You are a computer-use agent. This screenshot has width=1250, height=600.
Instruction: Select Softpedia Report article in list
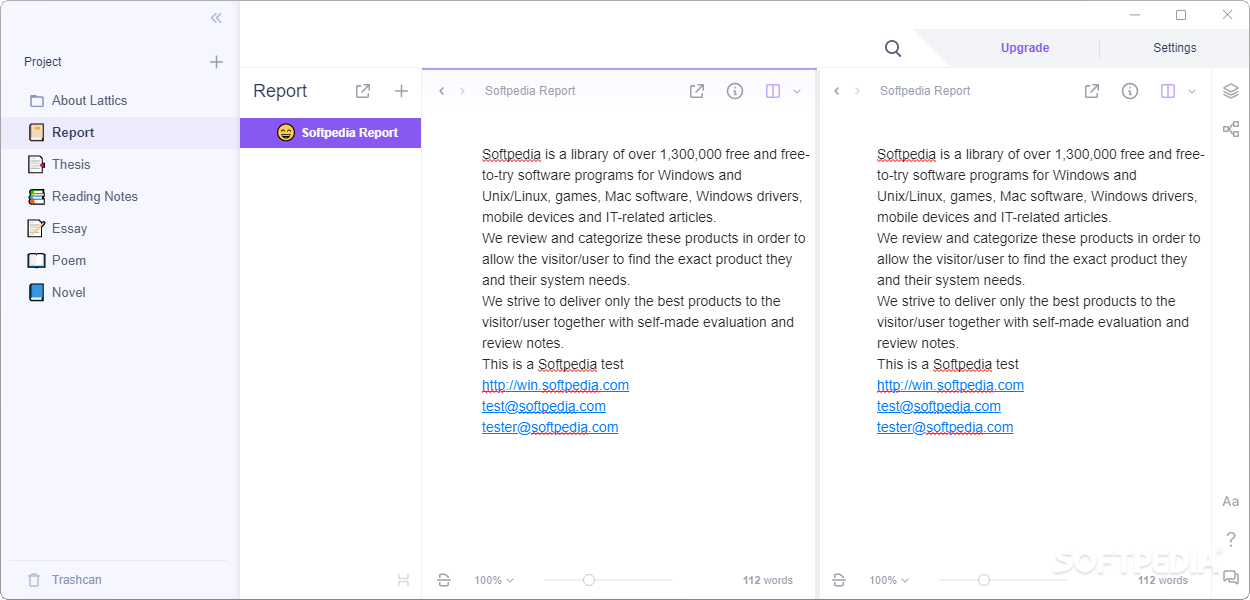pyautogui.click(x=330, y=133)
